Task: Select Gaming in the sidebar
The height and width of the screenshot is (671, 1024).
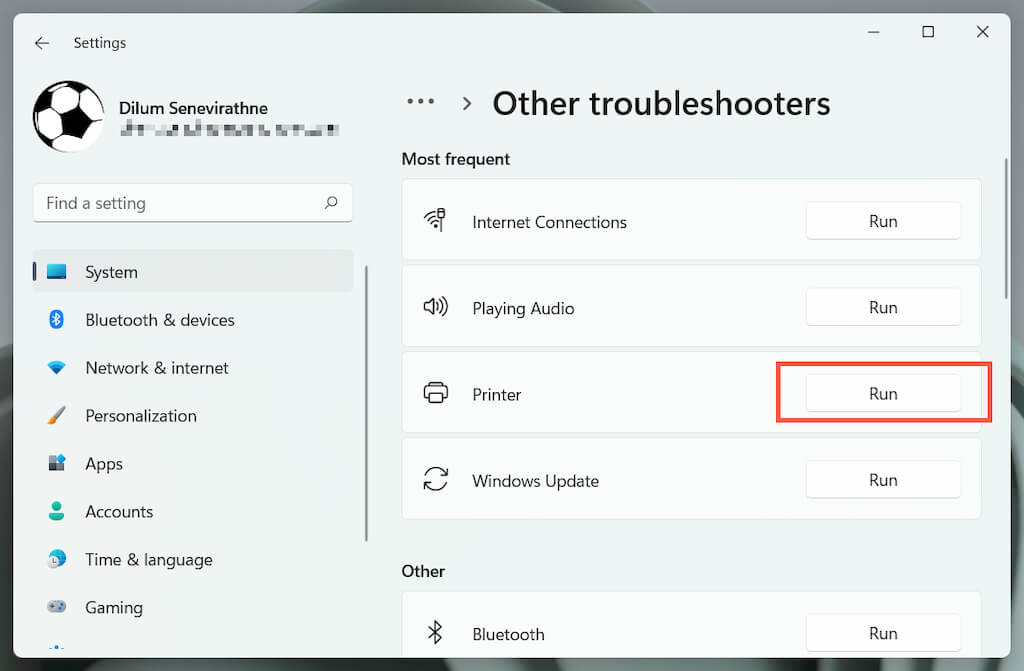Action: 114,607
